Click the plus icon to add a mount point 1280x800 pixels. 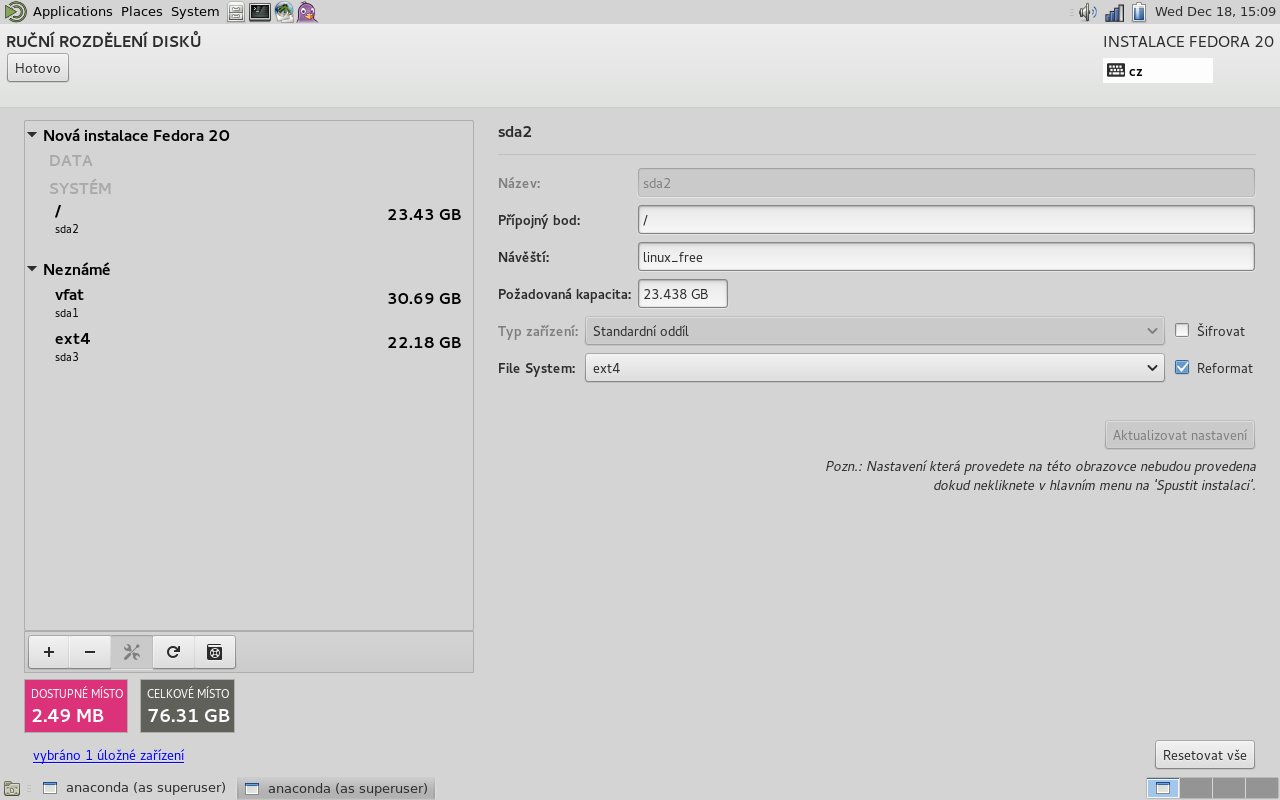tap(48, 652)
